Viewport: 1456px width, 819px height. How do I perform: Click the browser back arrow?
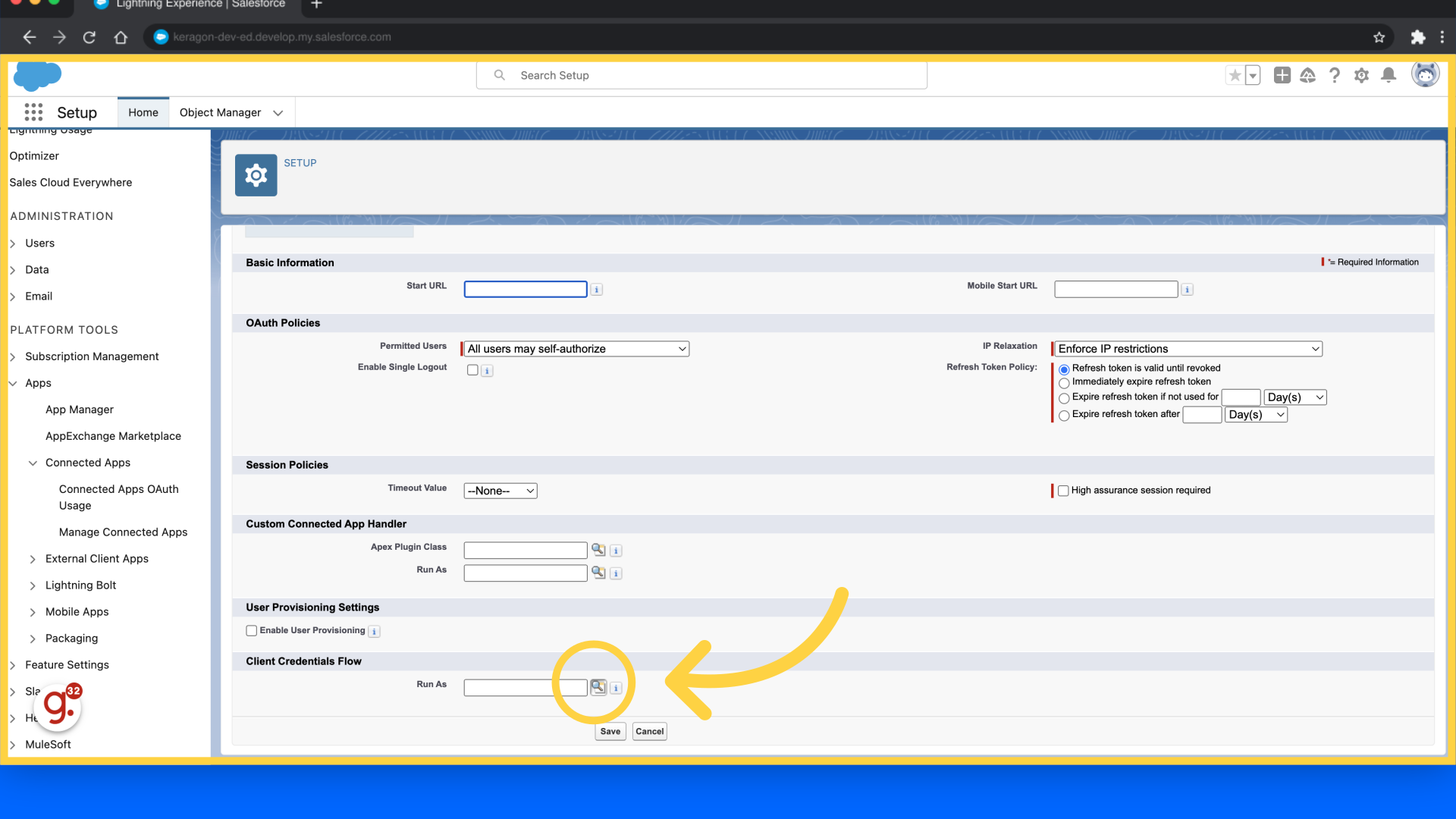coord(29,37)
